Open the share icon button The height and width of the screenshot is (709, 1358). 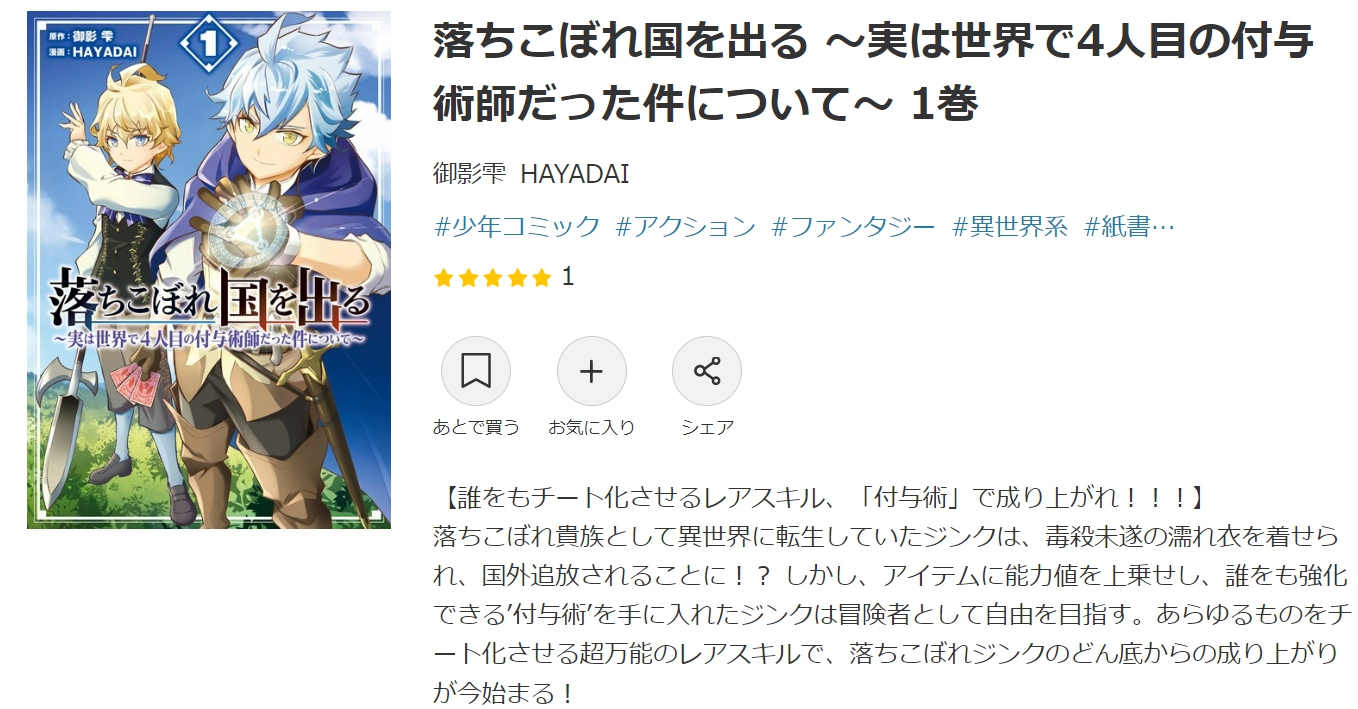[707, 372]
